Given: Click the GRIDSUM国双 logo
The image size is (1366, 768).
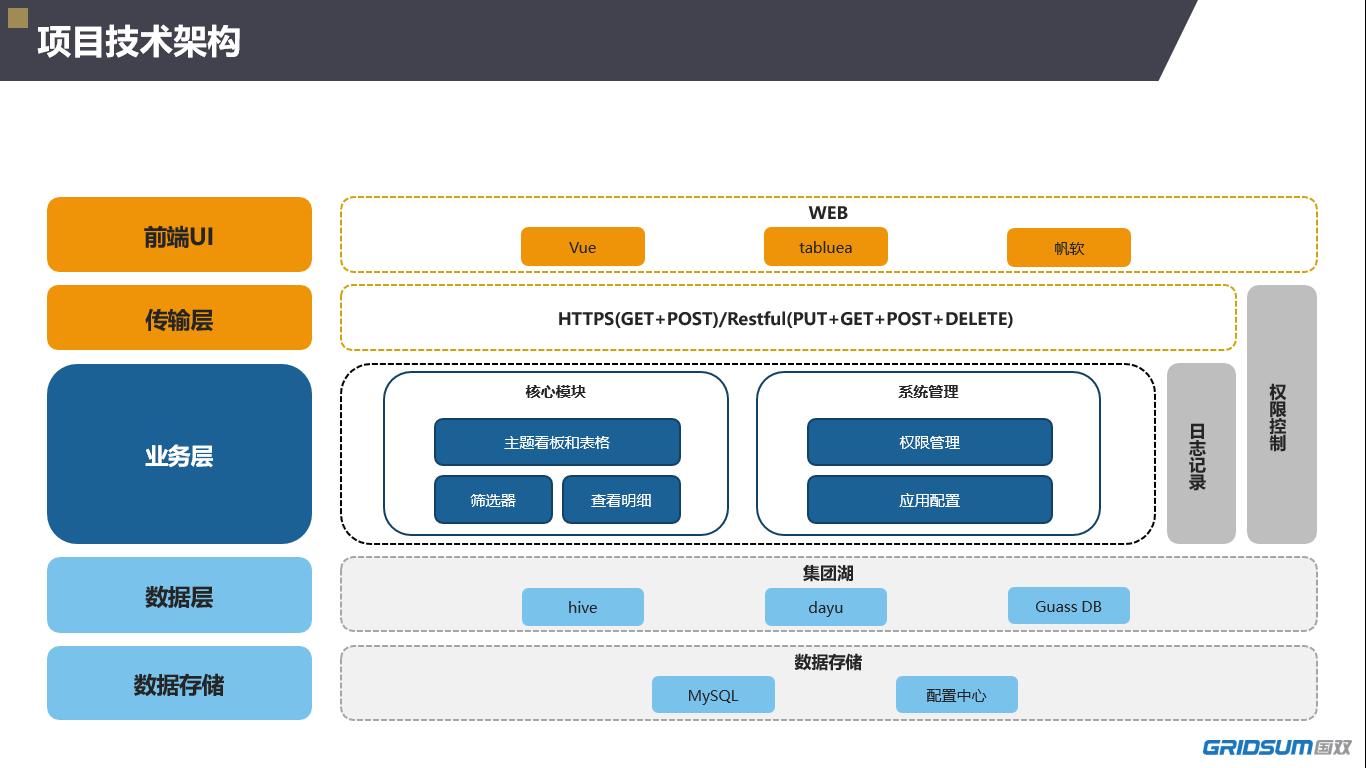Looking at the screenshot, I should pyautogui.click(x=1276, y=747).
